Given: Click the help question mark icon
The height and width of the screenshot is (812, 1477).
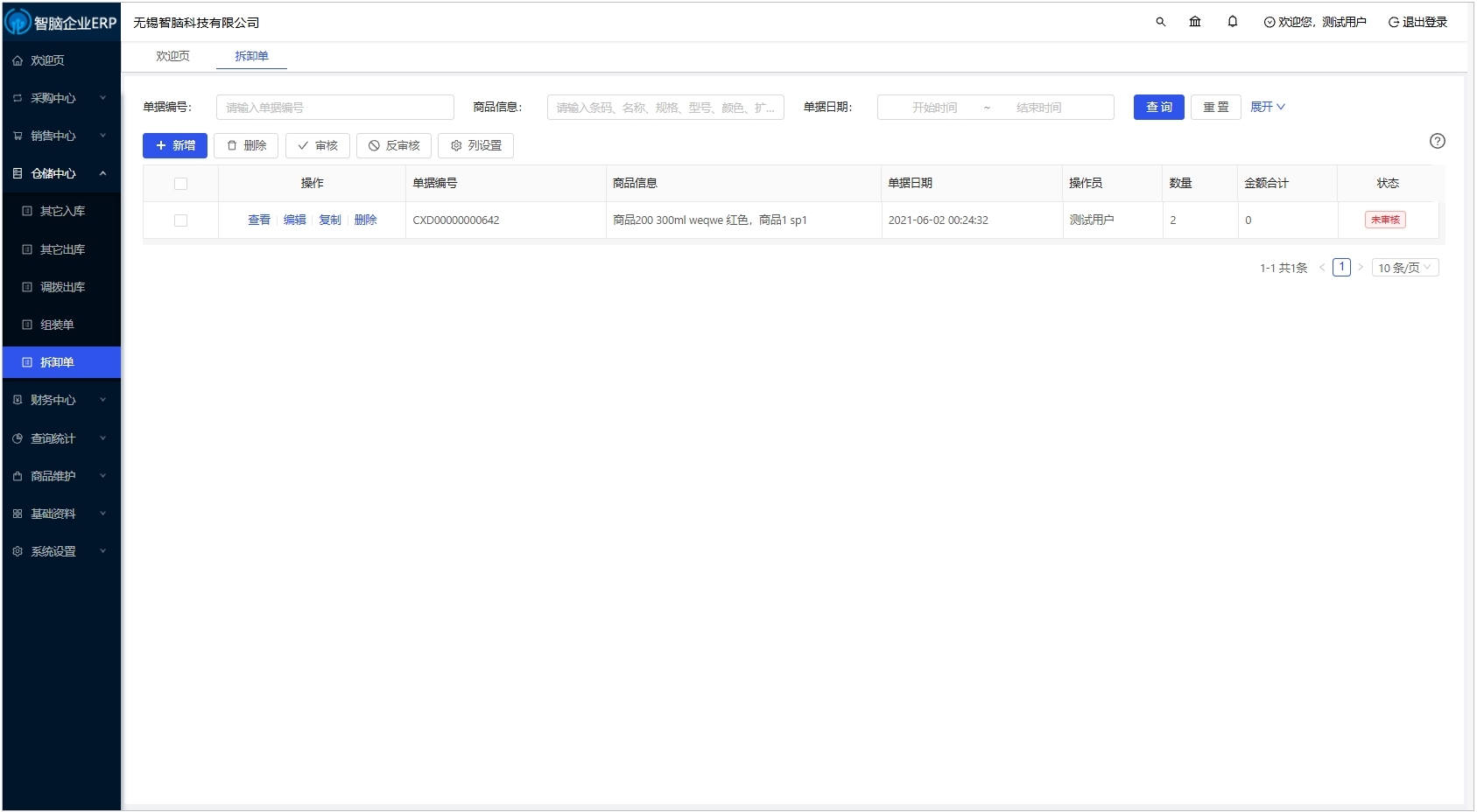Looking at the screenshot, I should [x=1437, y=140].
